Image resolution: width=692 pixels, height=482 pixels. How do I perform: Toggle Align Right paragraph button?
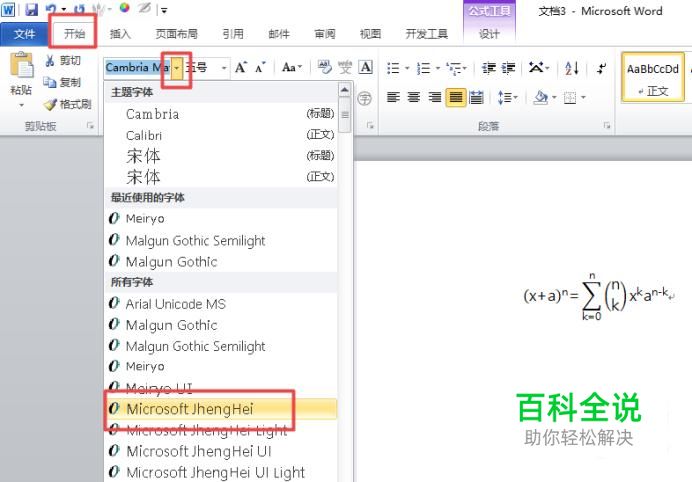point(435,98)
